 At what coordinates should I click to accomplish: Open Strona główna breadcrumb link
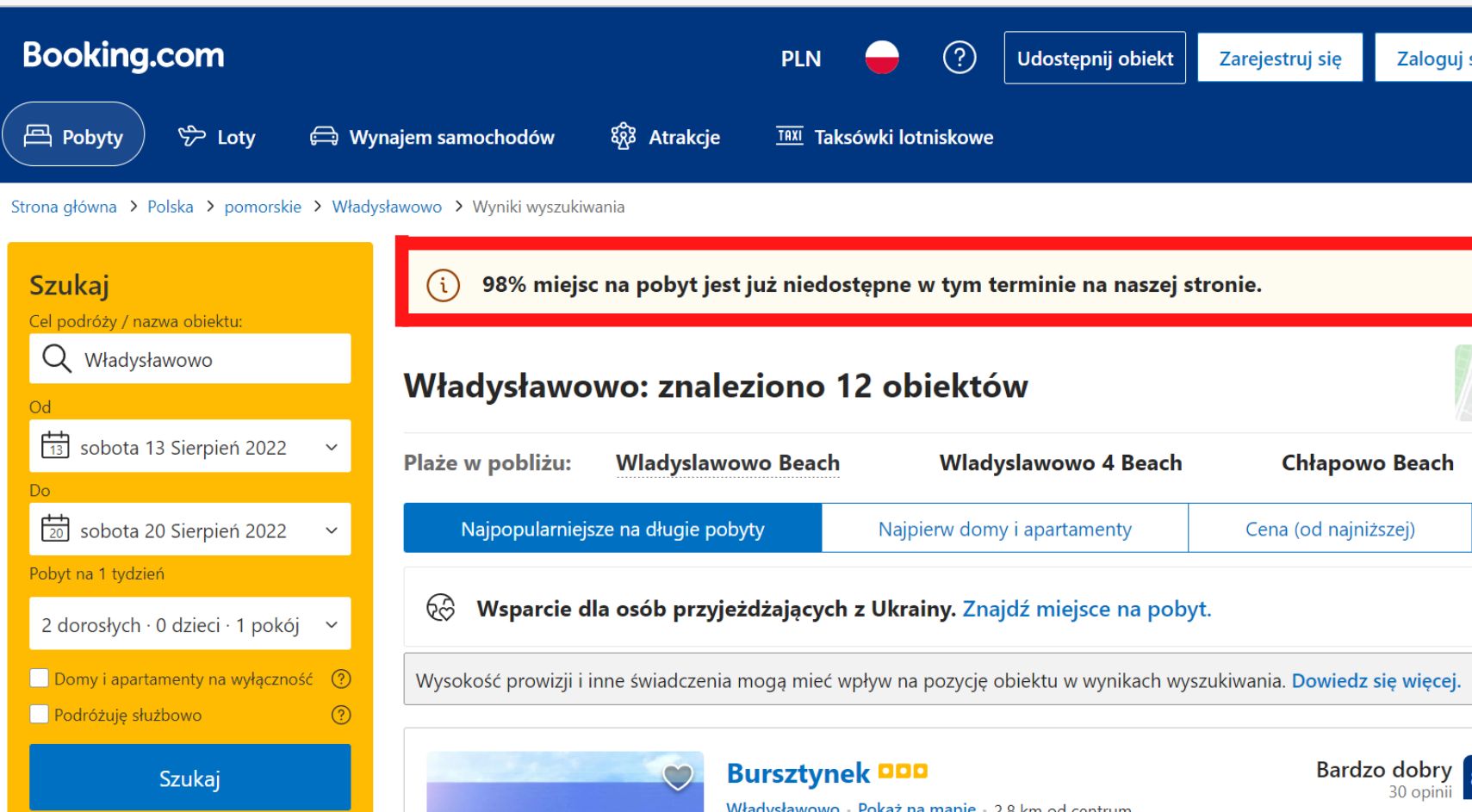(64, 207)
